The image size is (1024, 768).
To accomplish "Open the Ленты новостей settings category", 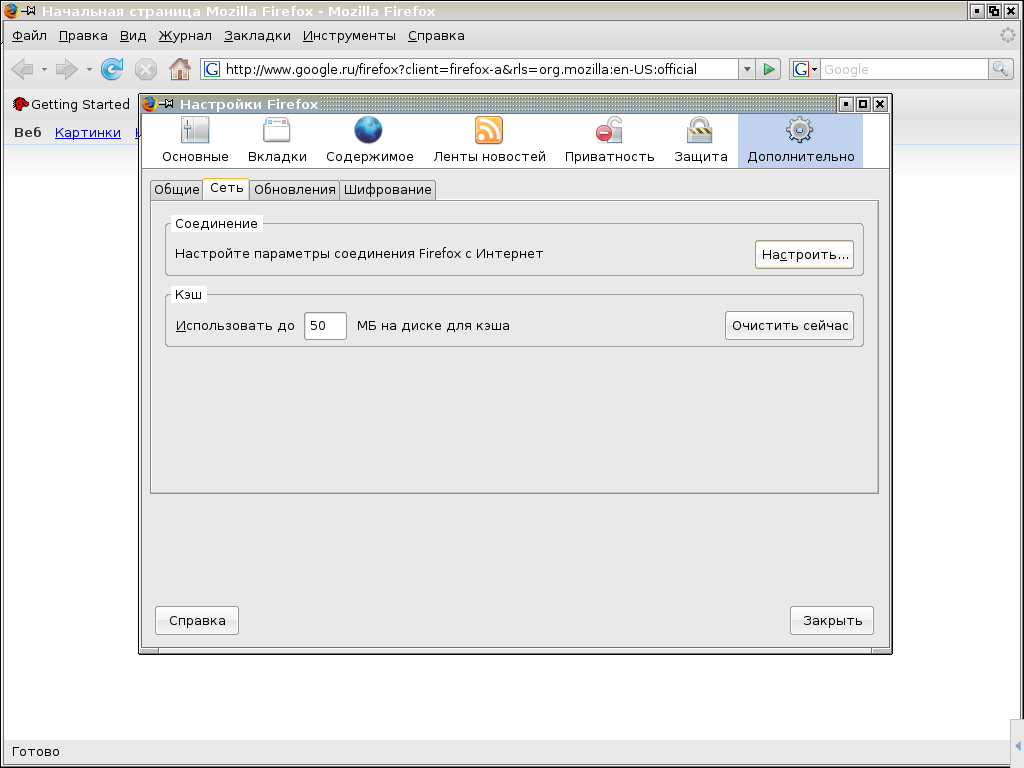I will (489, 140).
